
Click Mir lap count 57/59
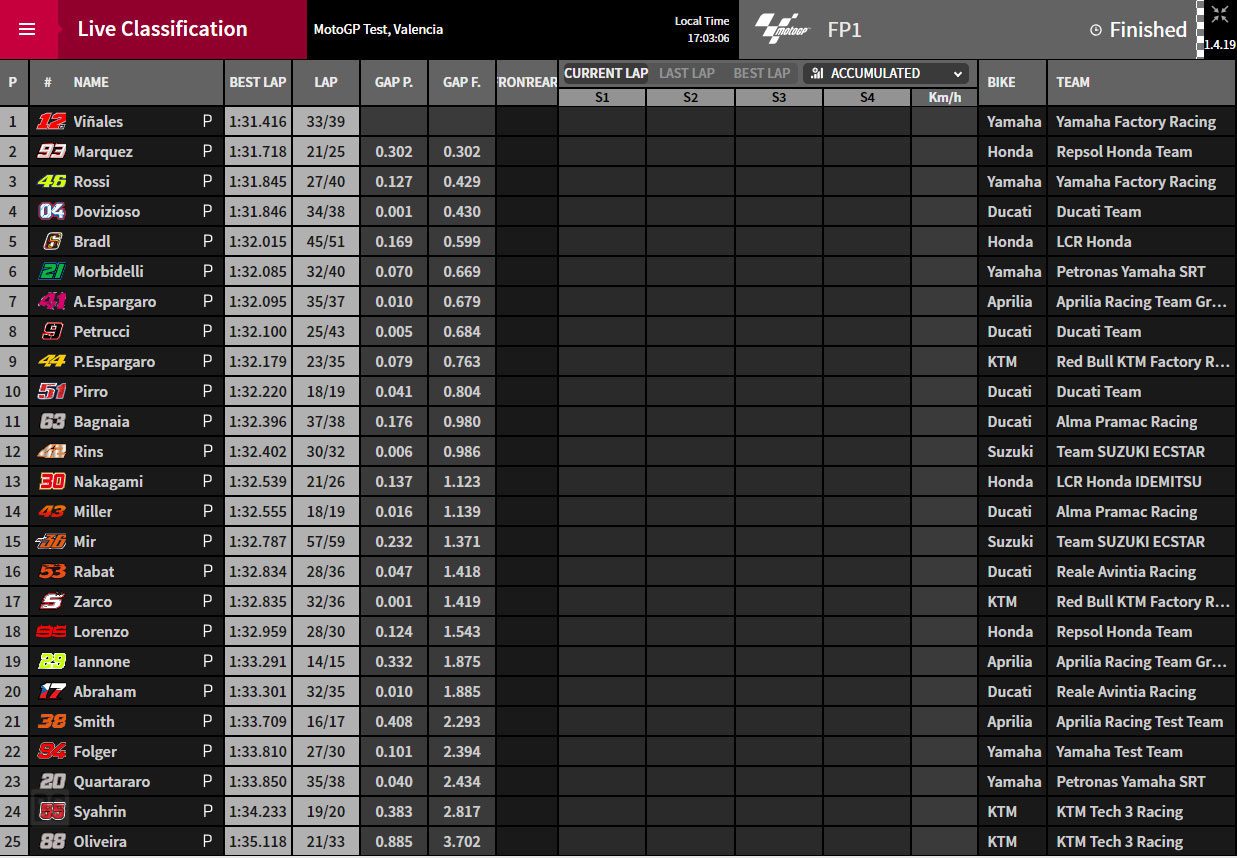326,541
